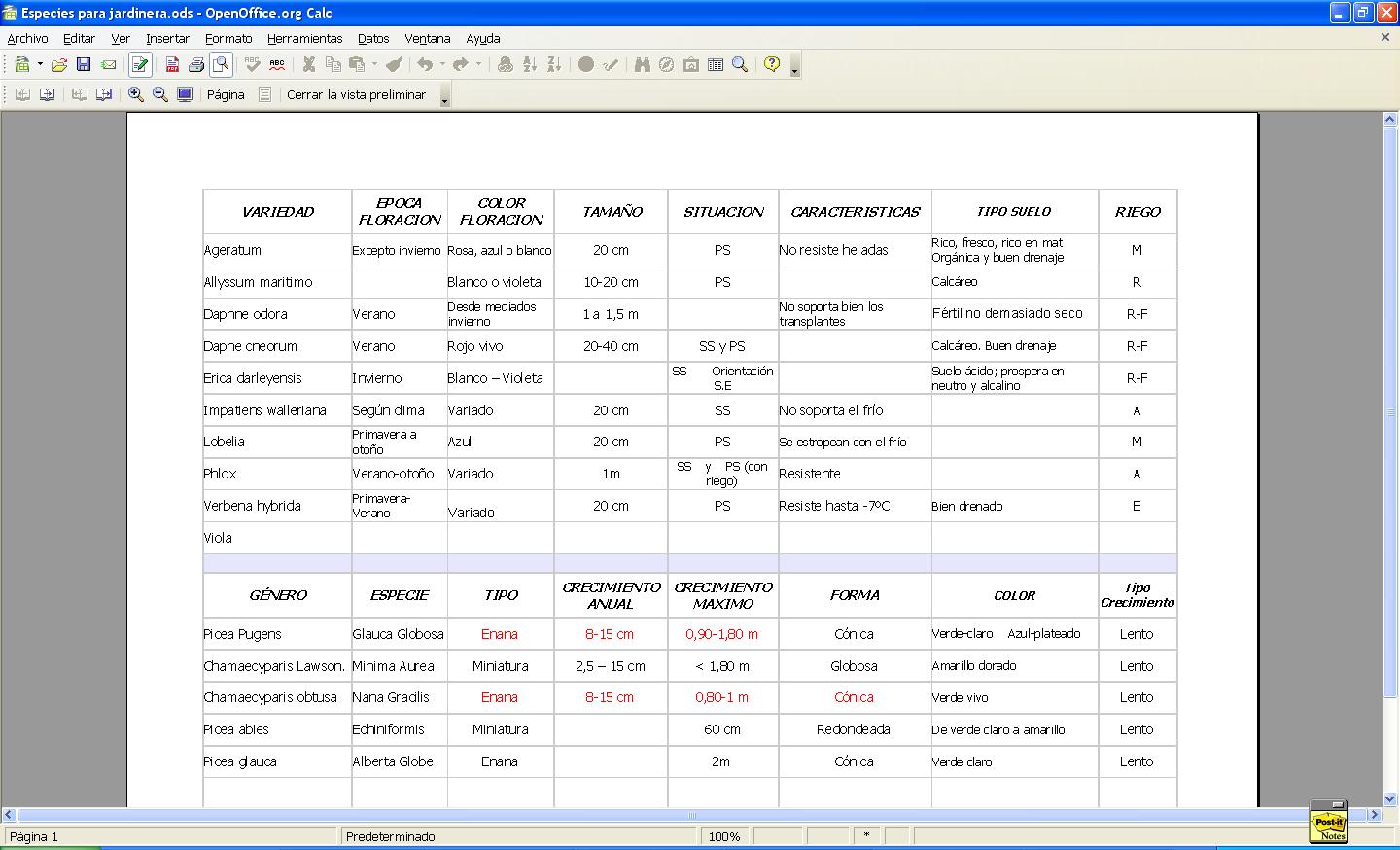
Task: Toggle the Page Preview button
Action: pyautogui.click(x=221, y=65)
